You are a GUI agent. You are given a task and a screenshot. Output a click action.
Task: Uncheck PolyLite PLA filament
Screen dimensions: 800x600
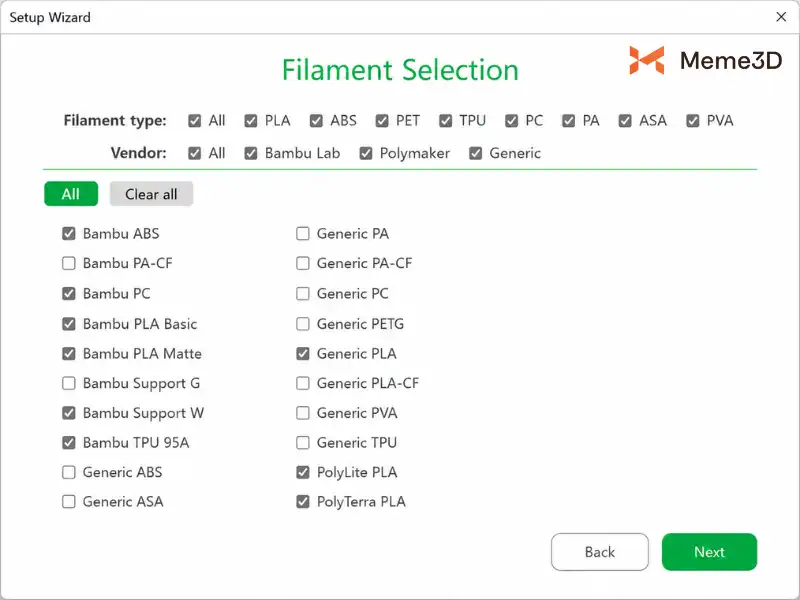pos(303,472)
